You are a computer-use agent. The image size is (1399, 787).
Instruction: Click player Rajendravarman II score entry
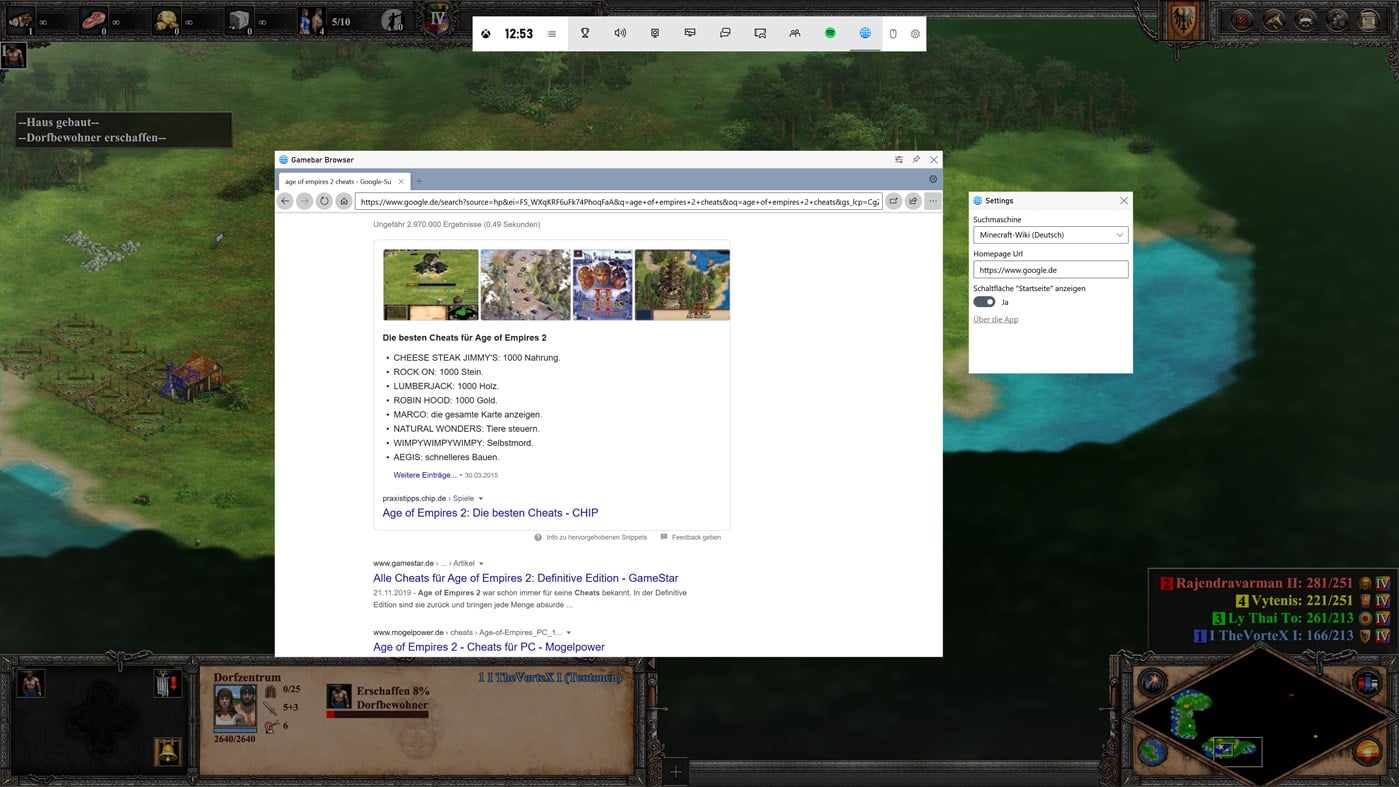1264,583
